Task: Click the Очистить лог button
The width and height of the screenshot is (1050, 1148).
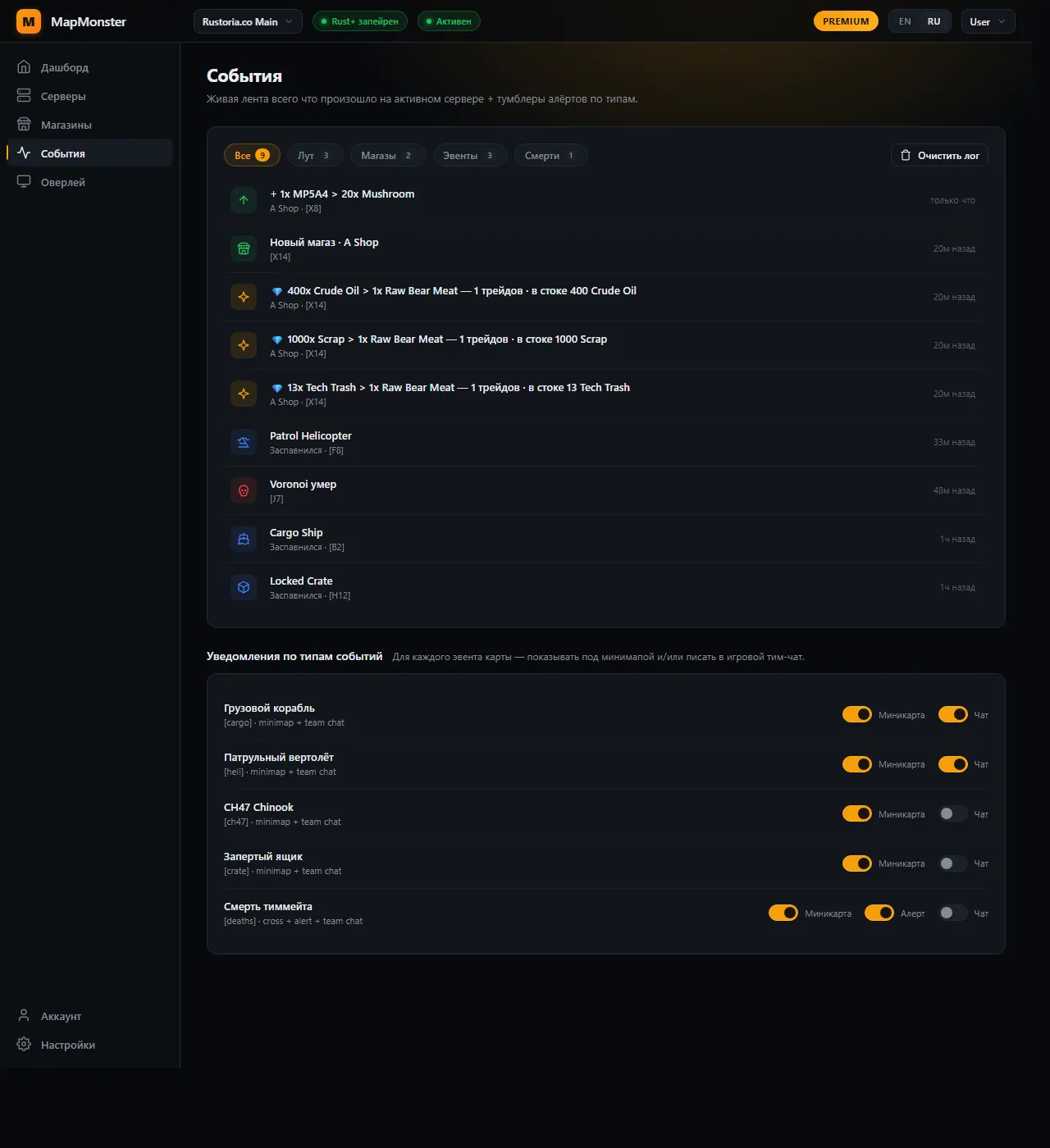Action: pos(939,155)
